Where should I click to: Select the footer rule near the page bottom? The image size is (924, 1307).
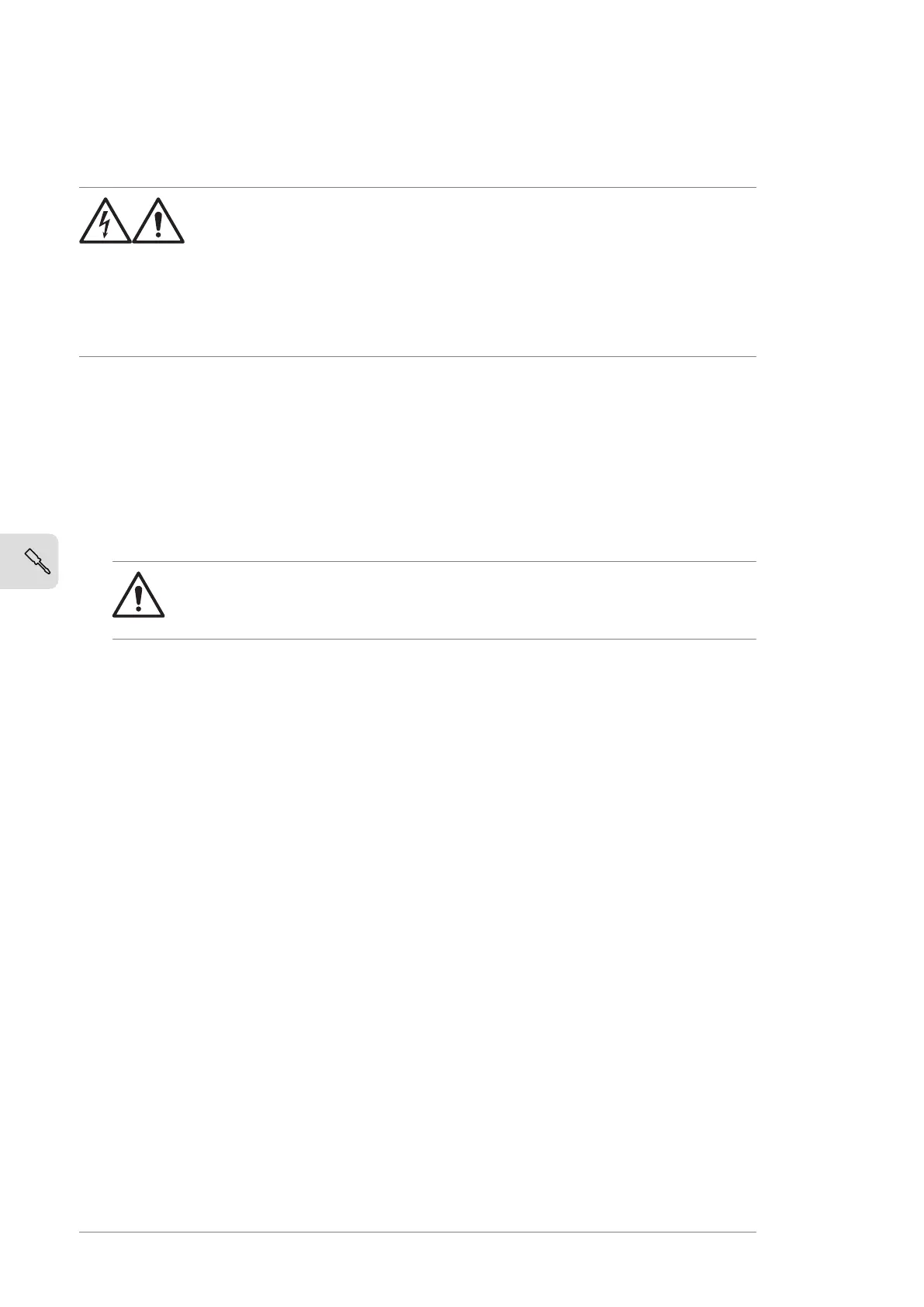click(417, 1232)
